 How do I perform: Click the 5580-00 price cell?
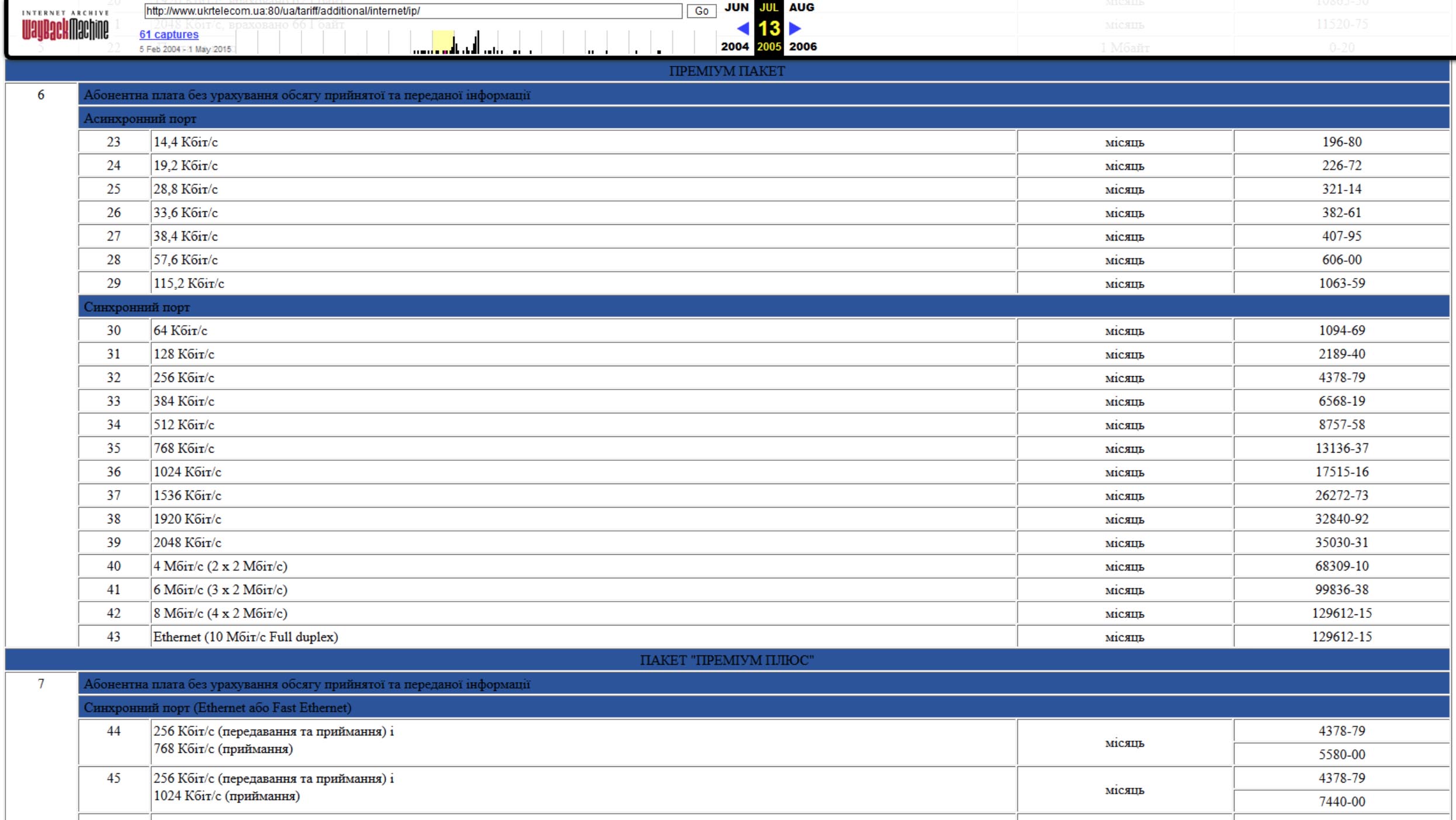pos(1341,755)
